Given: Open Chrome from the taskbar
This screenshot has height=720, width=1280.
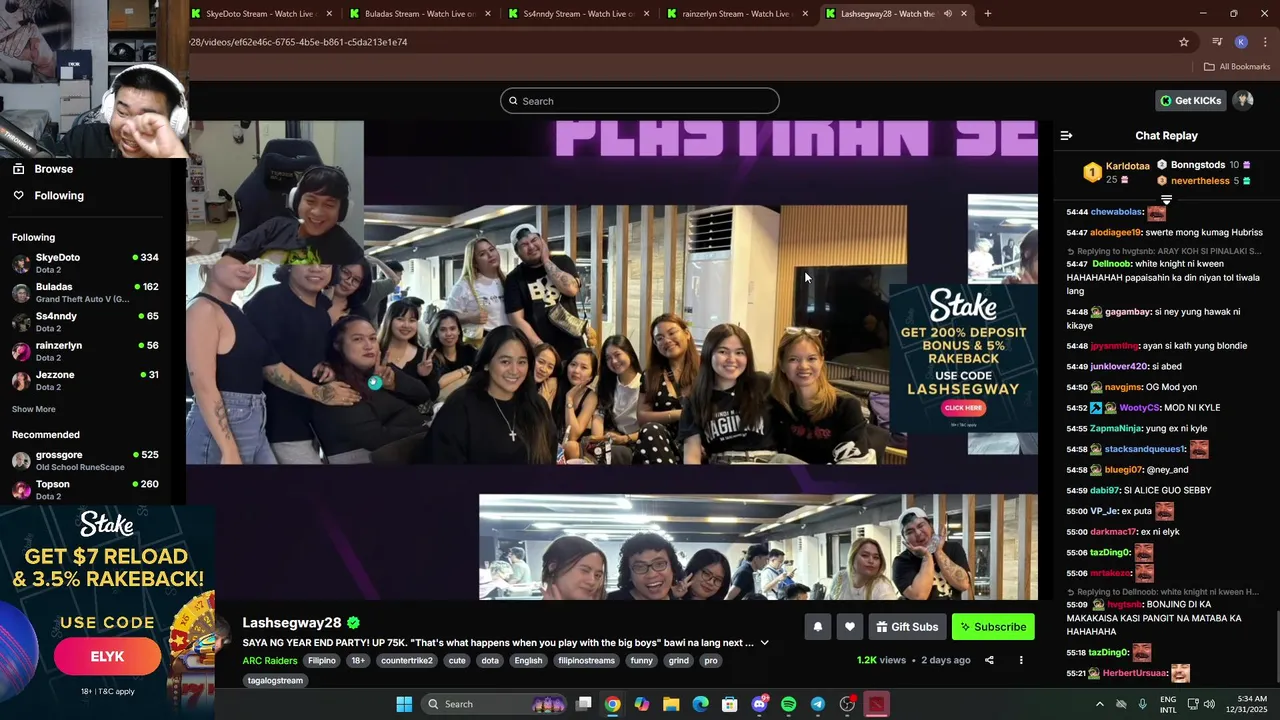Looking at the screenshot, I should (x=613, y=704).
